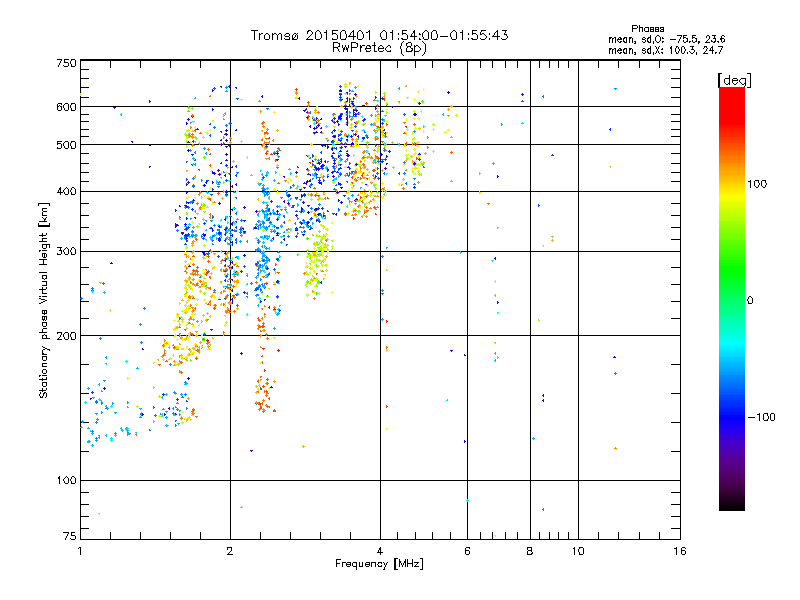This screenshot has height=600, width=800.
Task: Click the y-axis tick label '75'
Action: [x=70, y=536]
